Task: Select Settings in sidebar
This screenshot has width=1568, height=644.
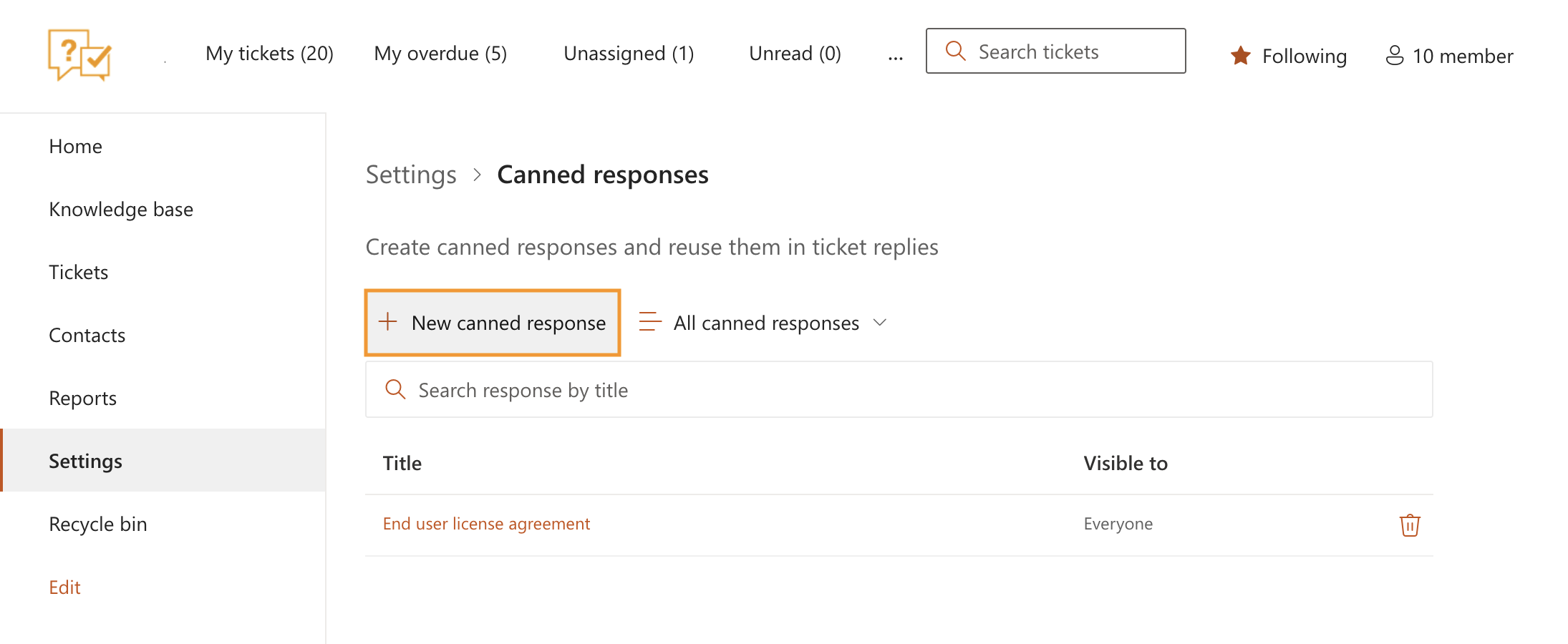Action: point(163,460)
